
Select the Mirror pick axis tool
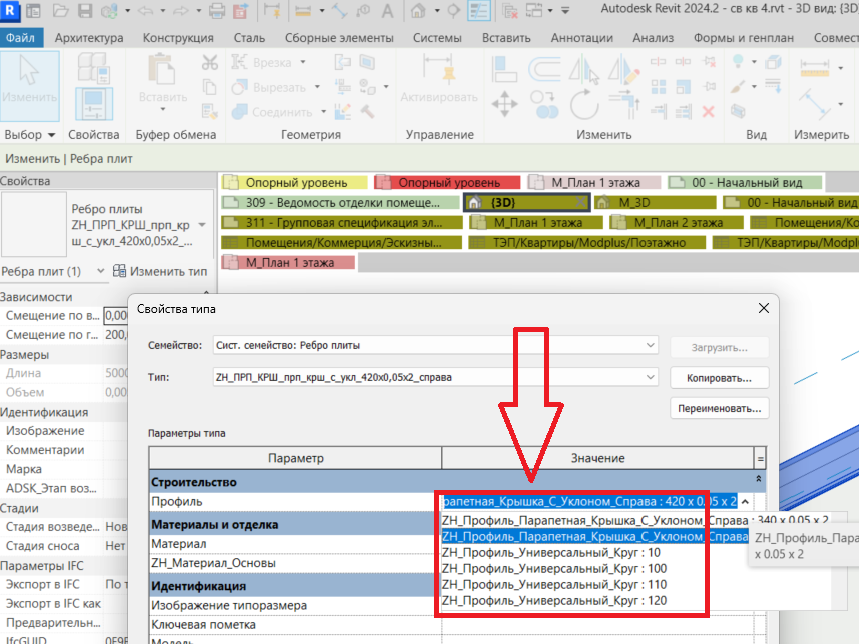584,69
